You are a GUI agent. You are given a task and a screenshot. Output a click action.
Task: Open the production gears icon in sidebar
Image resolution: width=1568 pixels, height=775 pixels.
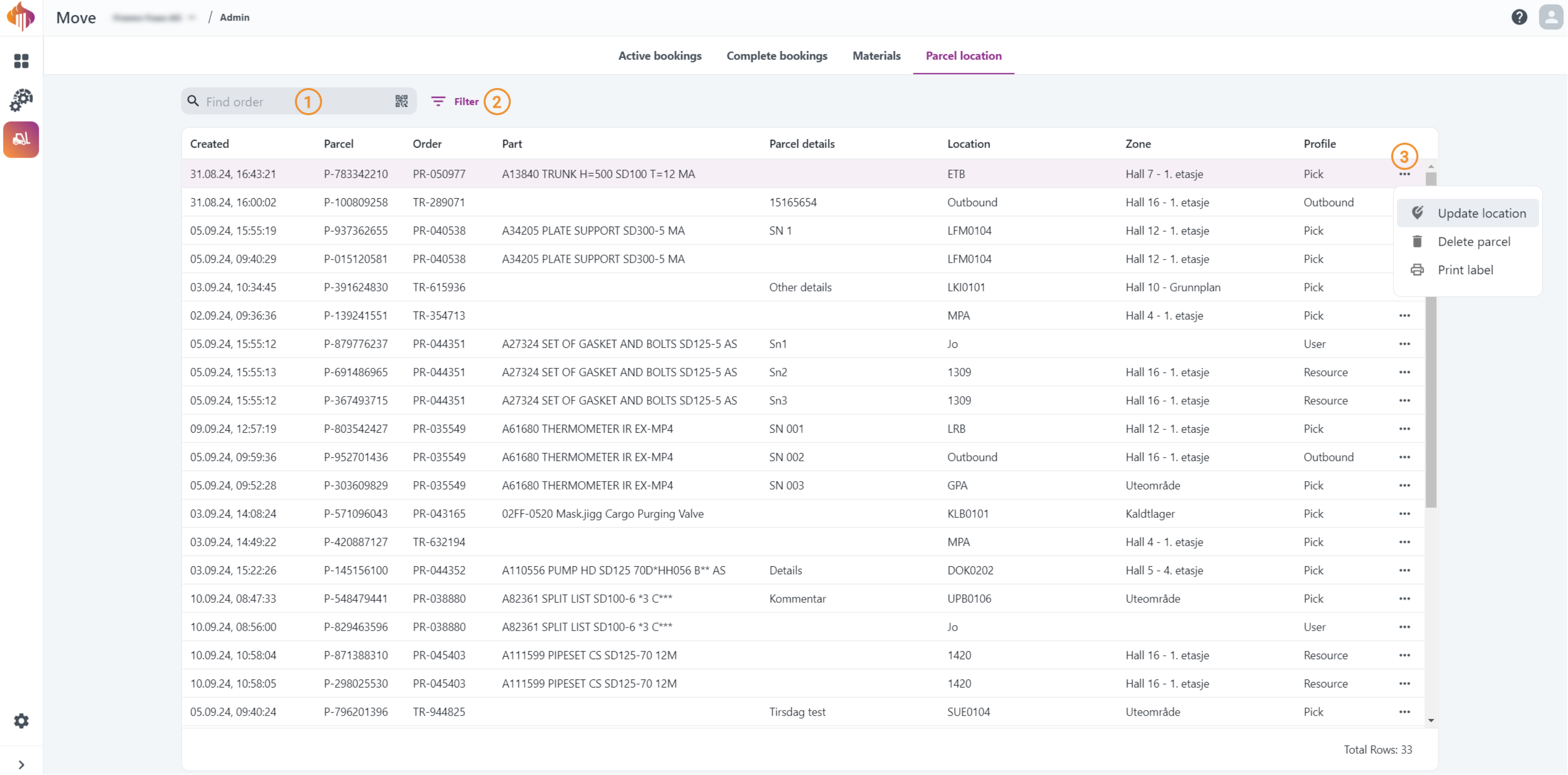21,100
